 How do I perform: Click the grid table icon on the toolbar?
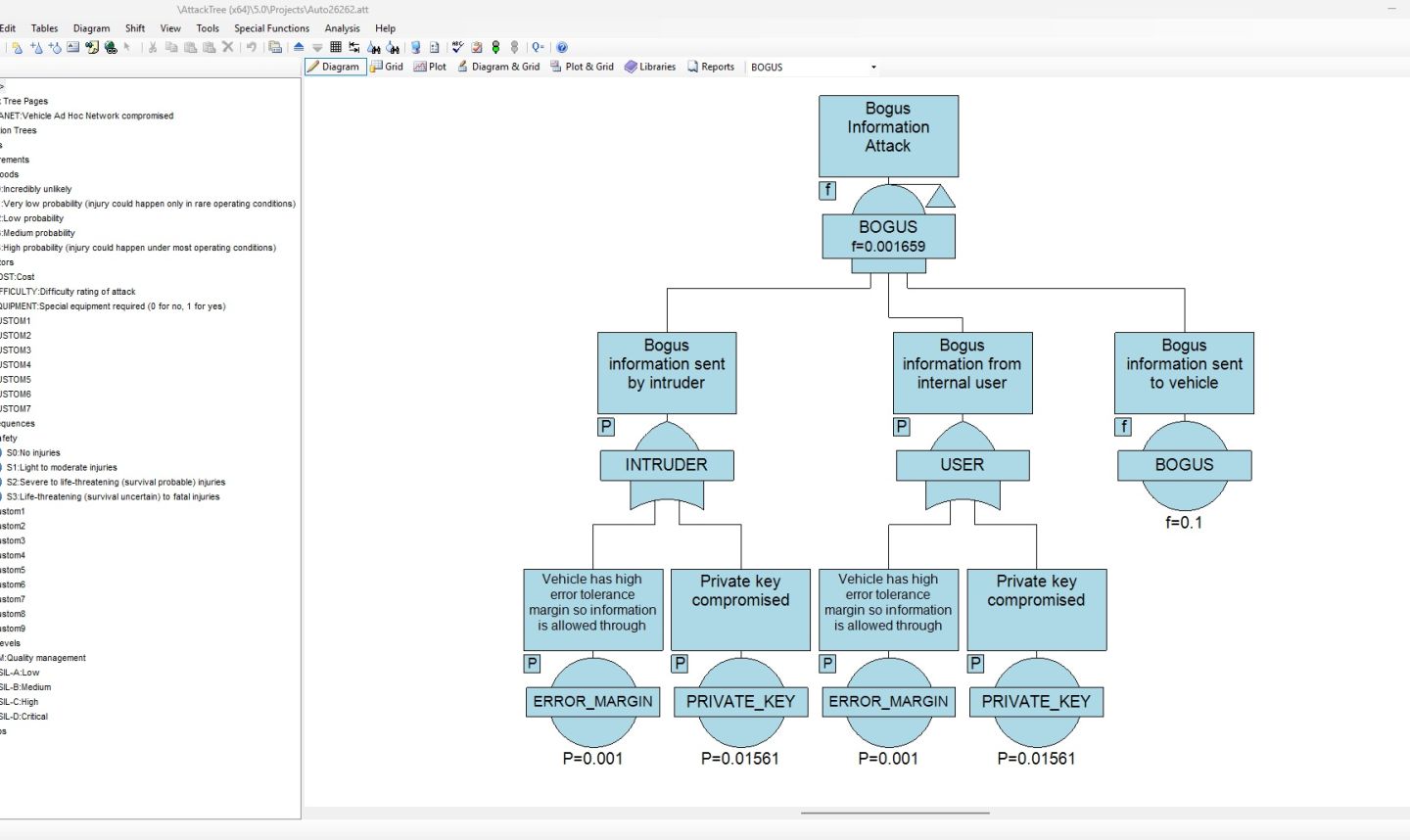pyautogui.click(x=334, y=47)
